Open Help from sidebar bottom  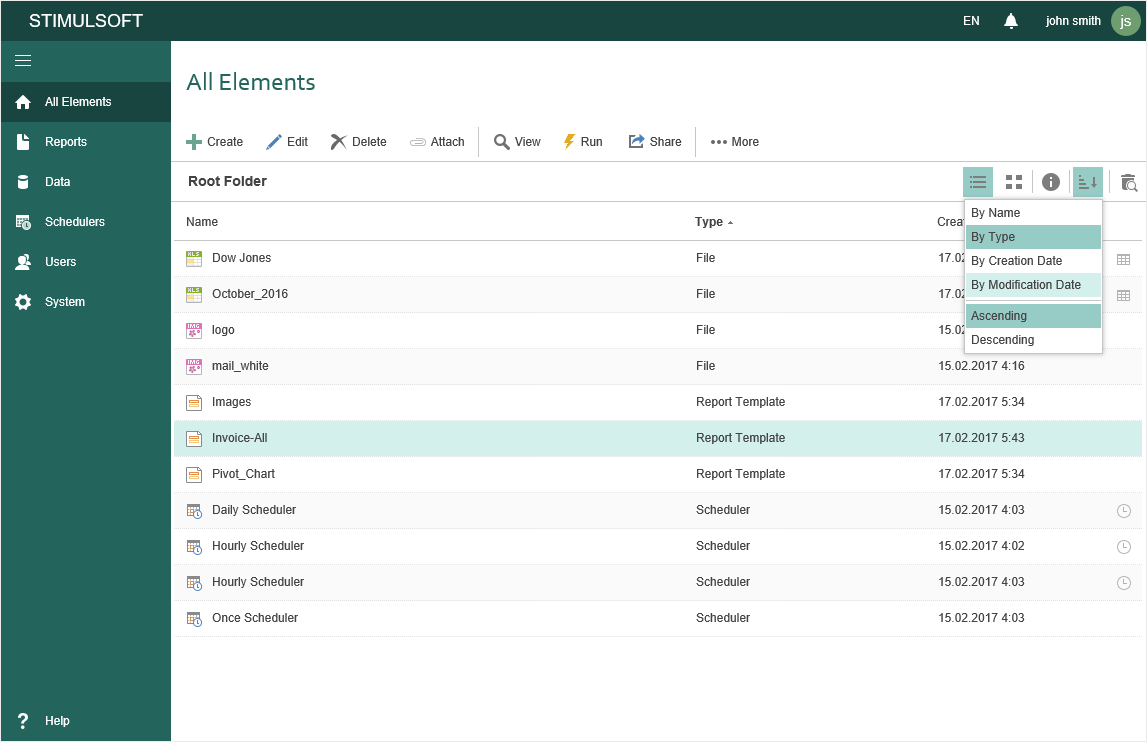86,721
